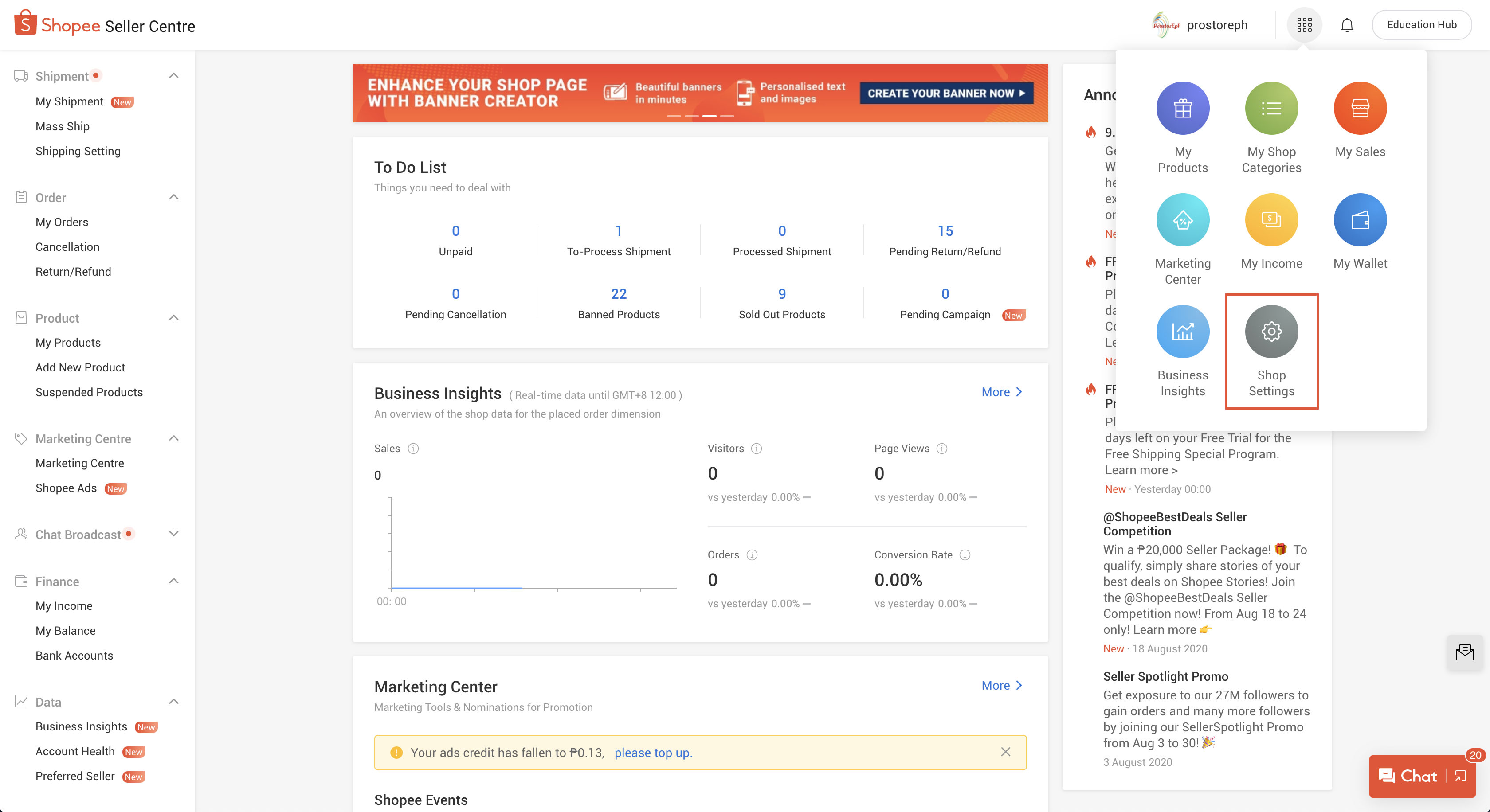
Task: Click the notifications bell icon
Action: click(x=1347, y=25)
